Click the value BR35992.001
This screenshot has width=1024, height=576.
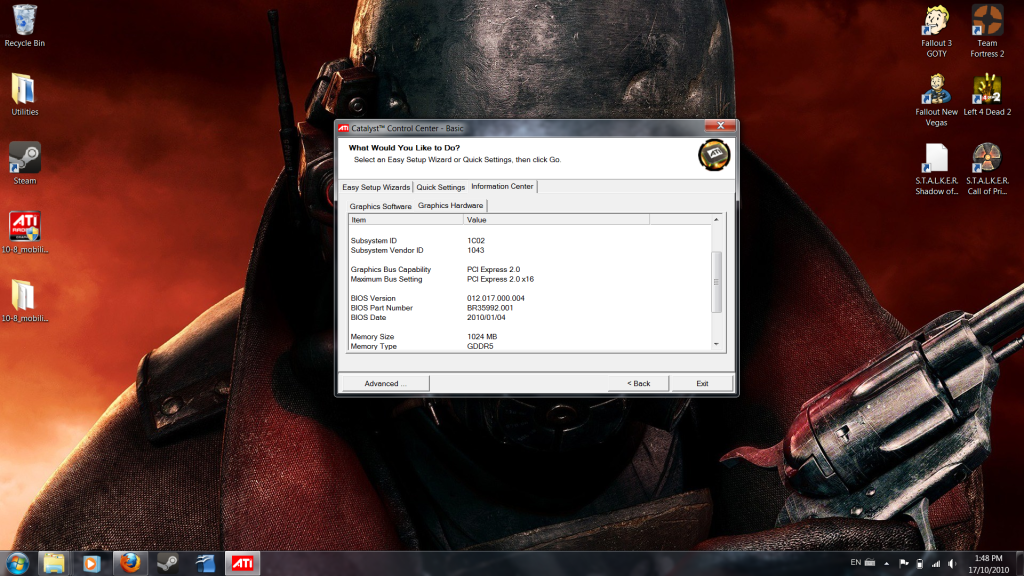click(490, 308)
